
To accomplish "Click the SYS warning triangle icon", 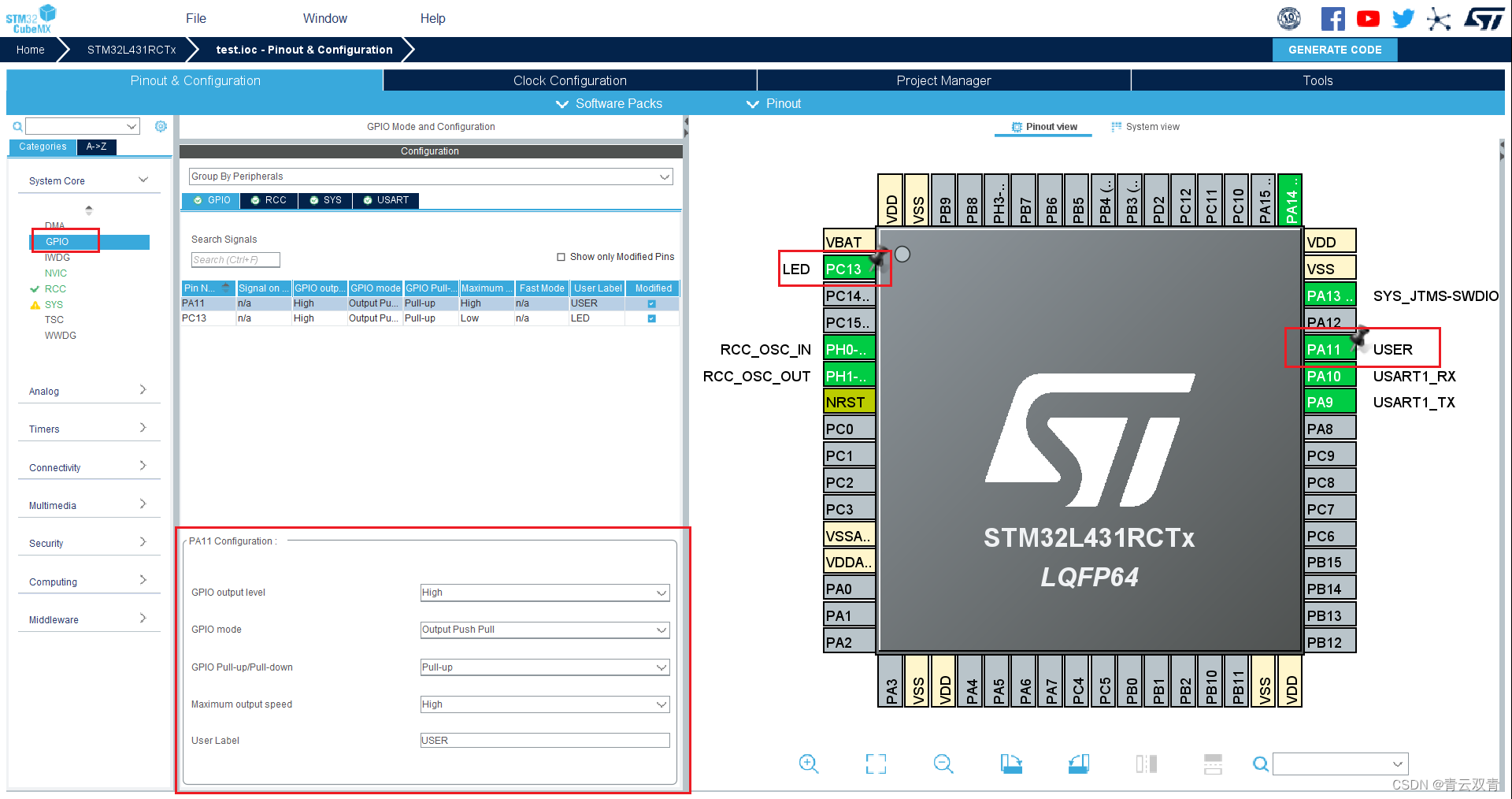I will [x=35, y=305].
